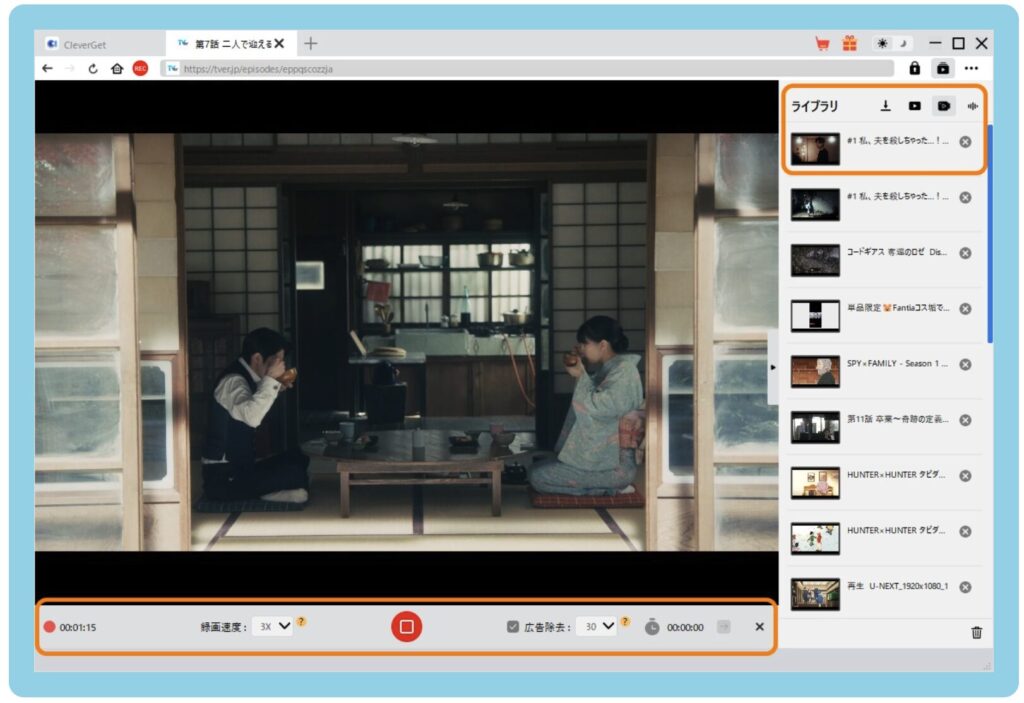Go back to previous page

(x=47, y=68)
